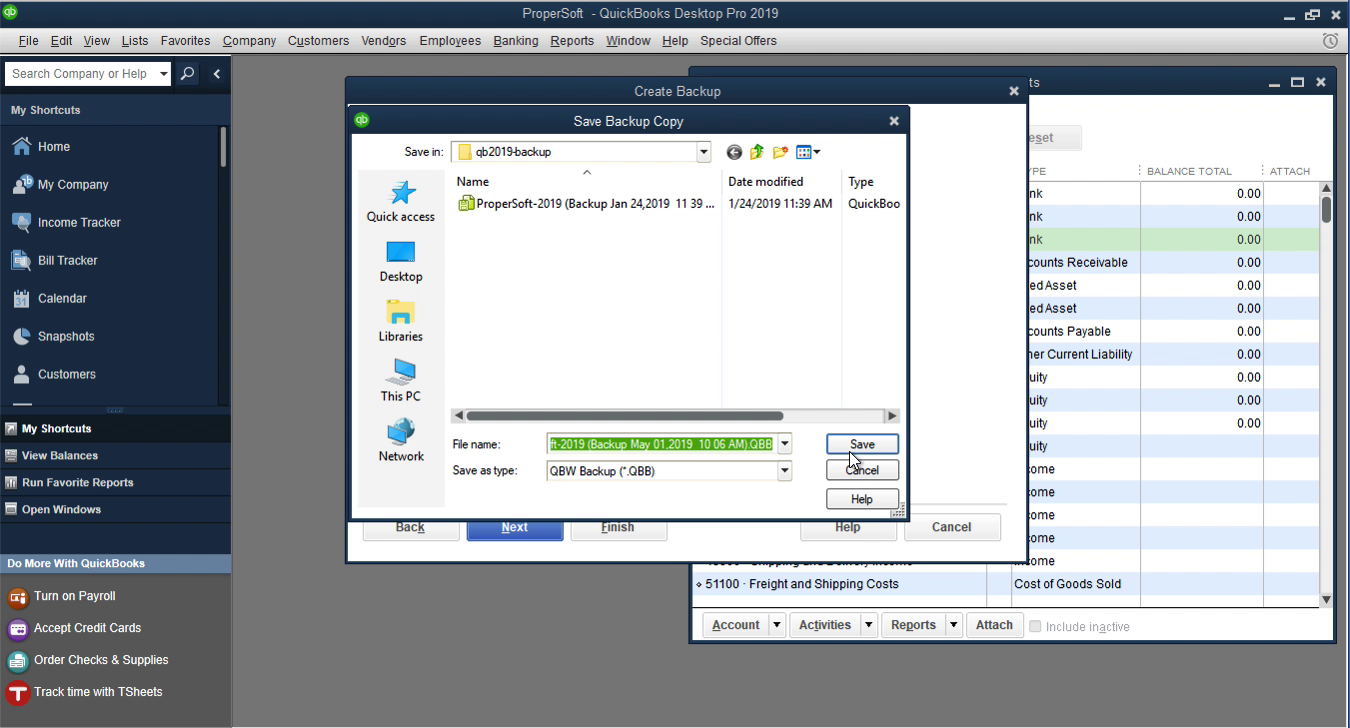Viewport: 1350px width, 728px height.
Task: Select Quick access location
Action: click(400, 201)
